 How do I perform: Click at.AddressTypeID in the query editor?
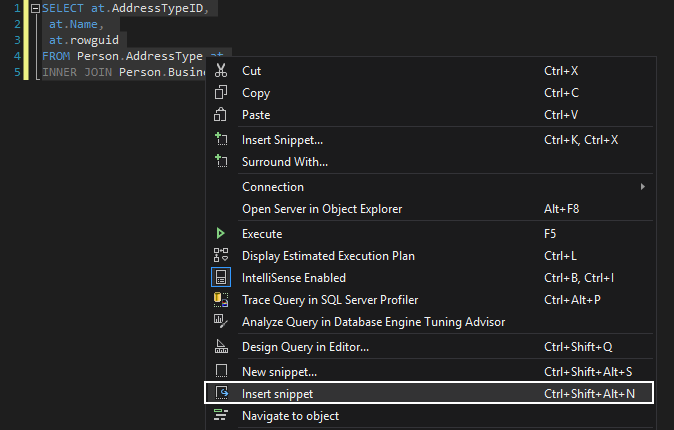[153, 8]
